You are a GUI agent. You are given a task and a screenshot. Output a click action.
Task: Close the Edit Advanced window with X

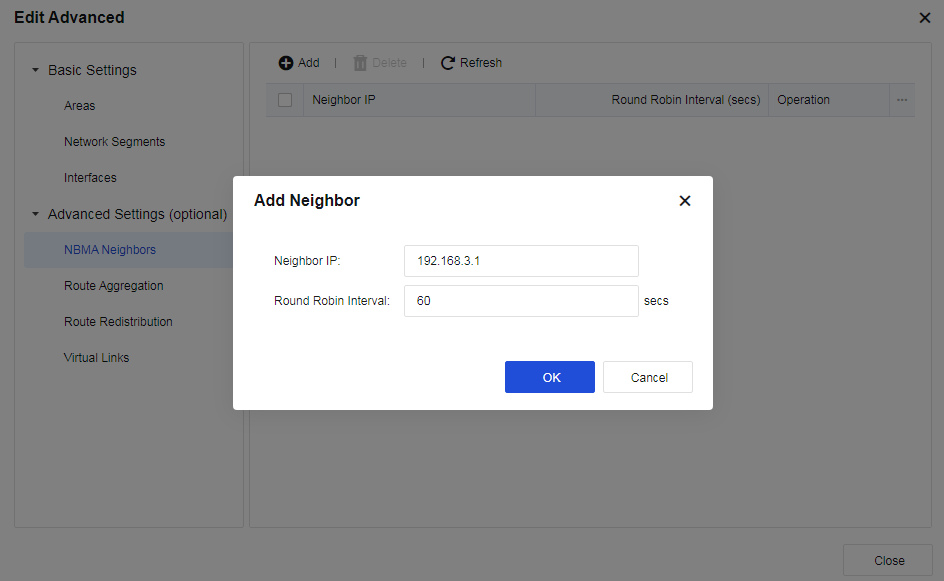925,18
